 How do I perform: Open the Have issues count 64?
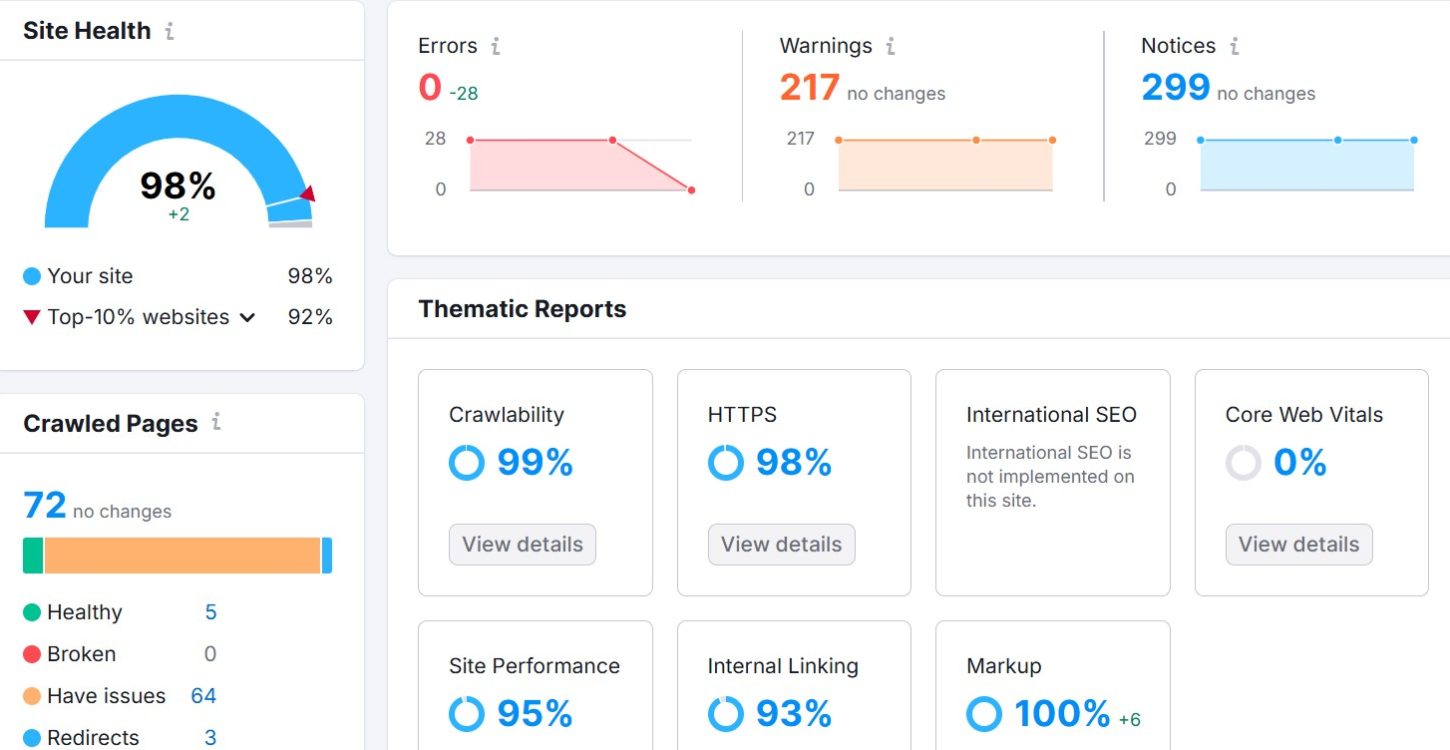click(204, 696)
